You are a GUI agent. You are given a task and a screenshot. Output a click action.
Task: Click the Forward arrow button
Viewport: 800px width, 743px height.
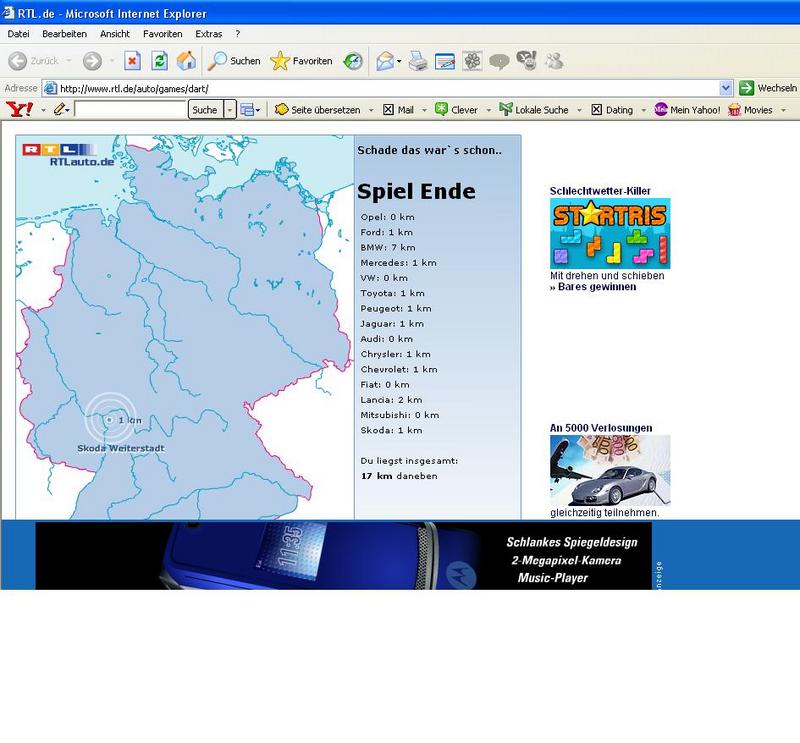pyautogui.click(x=92, y=61)
